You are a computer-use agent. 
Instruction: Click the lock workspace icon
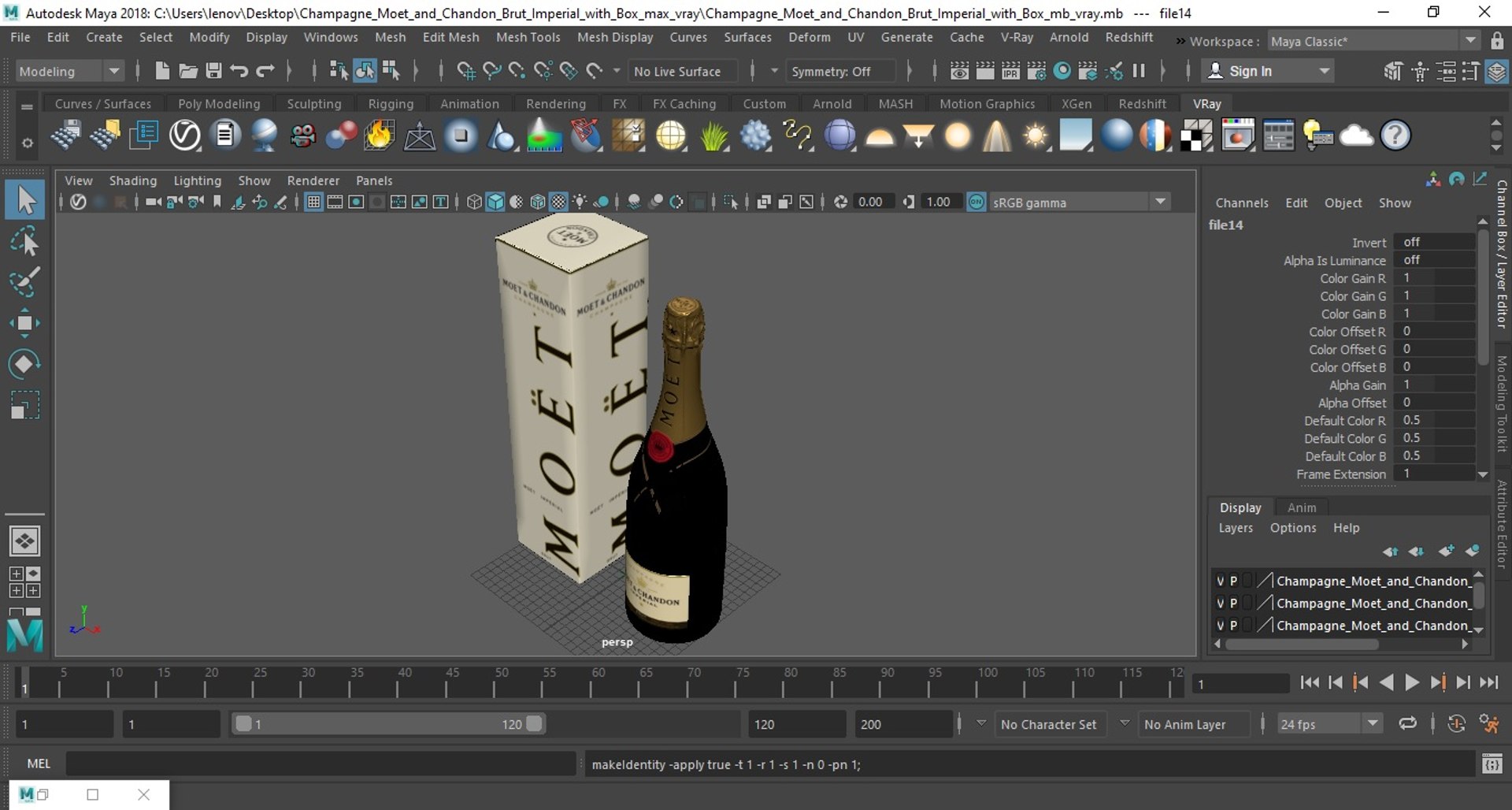(1497, 41)
